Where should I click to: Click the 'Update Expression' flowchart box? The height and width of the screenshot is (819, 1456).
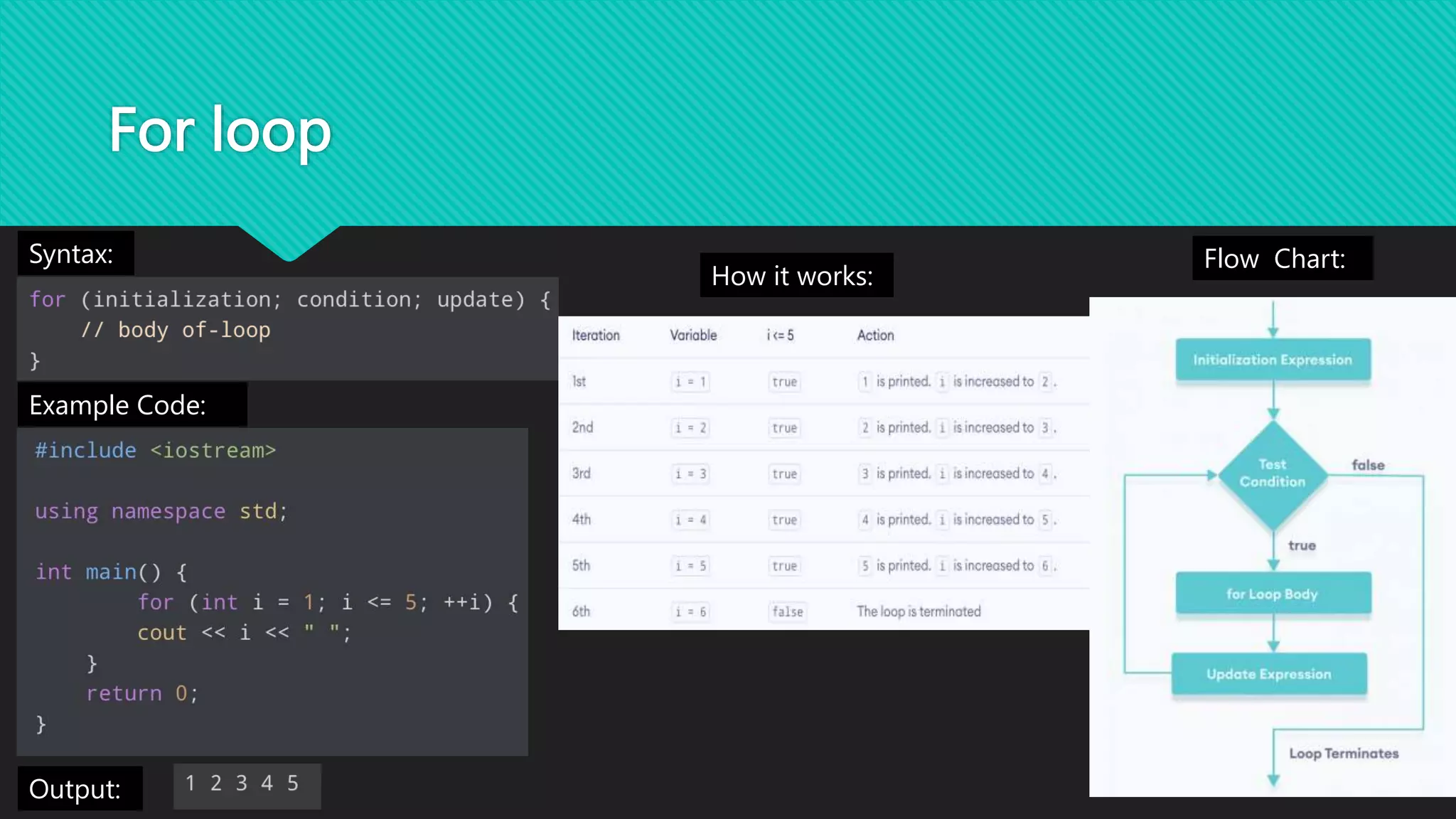pyautogui.click(x=1269, y=673)
